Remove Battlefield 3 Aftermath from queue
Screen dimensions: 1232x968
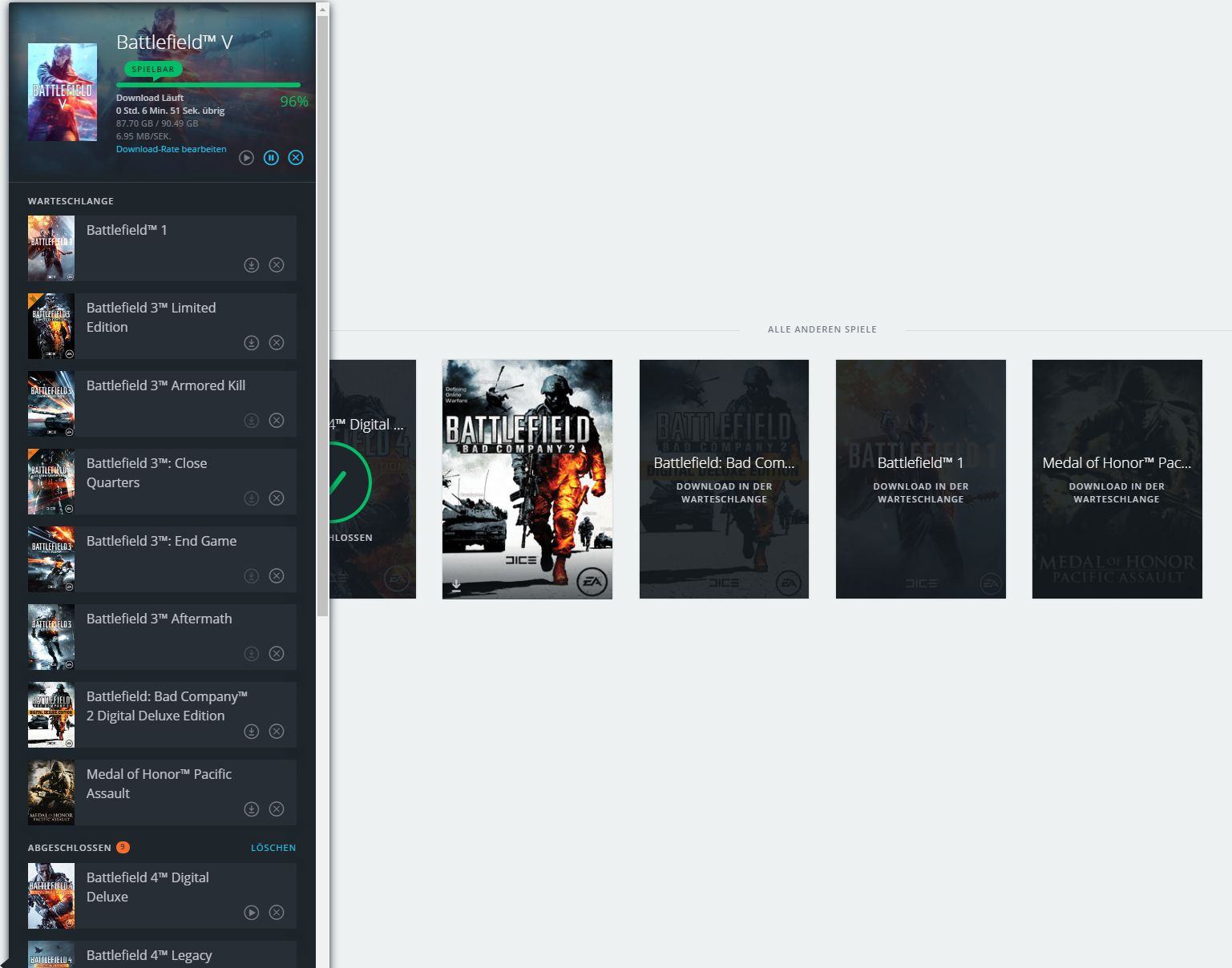click(x=277, y=654)
